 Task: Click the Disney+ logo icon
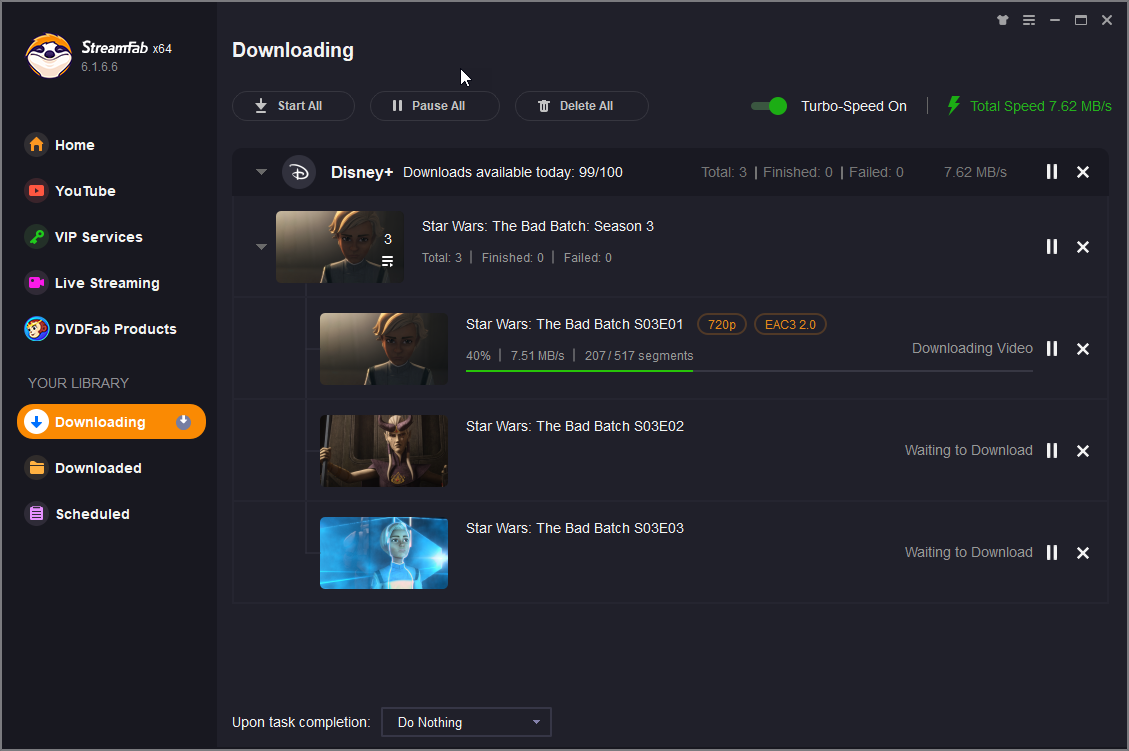pos(299,172)
